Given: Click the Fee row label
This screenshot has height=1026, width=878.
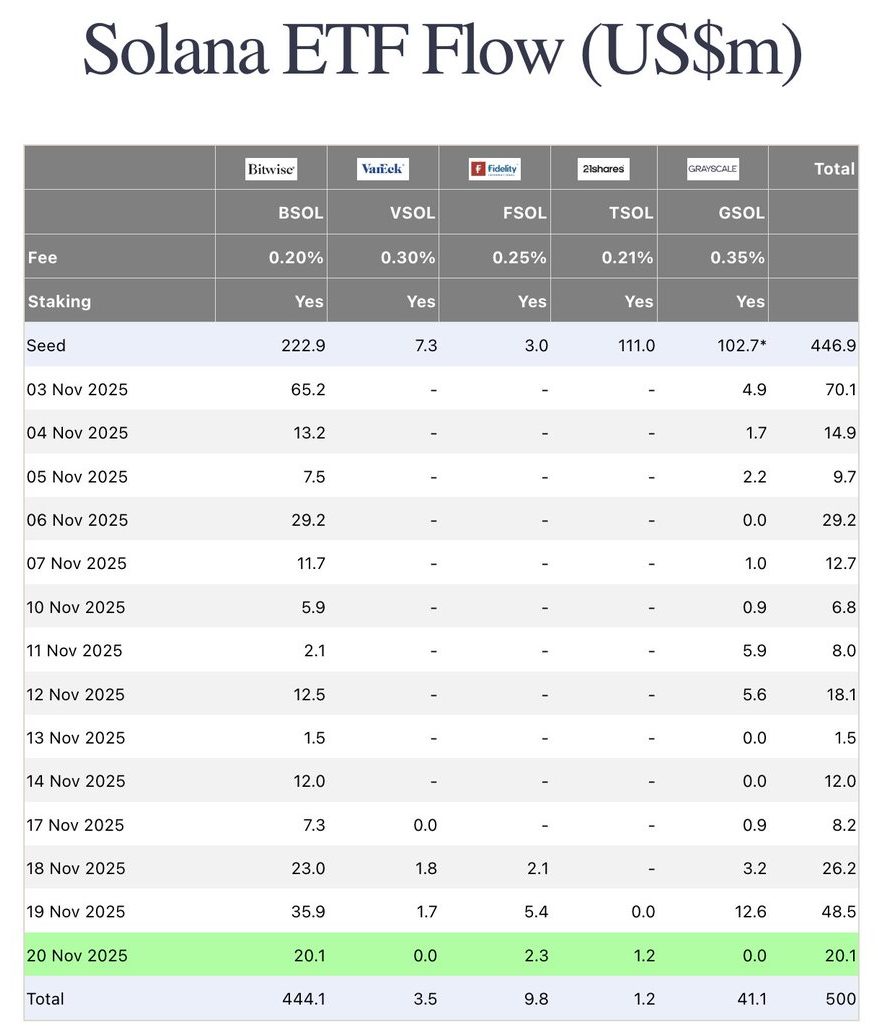Looking at the screenshot, I should pyautogui.click(x=43, y=257).
